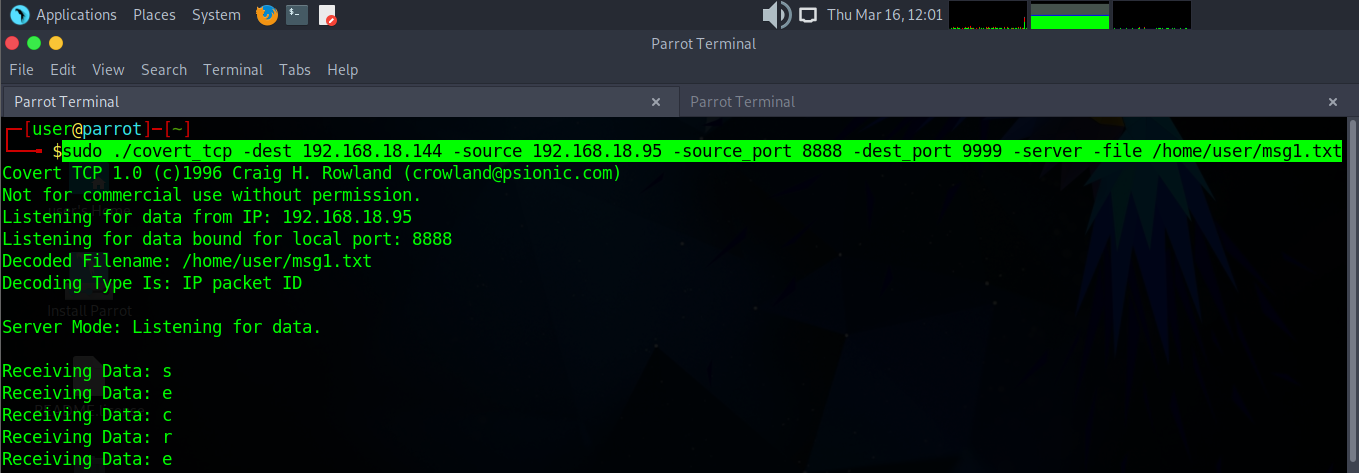Click the green memory monitor graph
Viewport: 1359px width, 473px height.
coord(1070,15)
